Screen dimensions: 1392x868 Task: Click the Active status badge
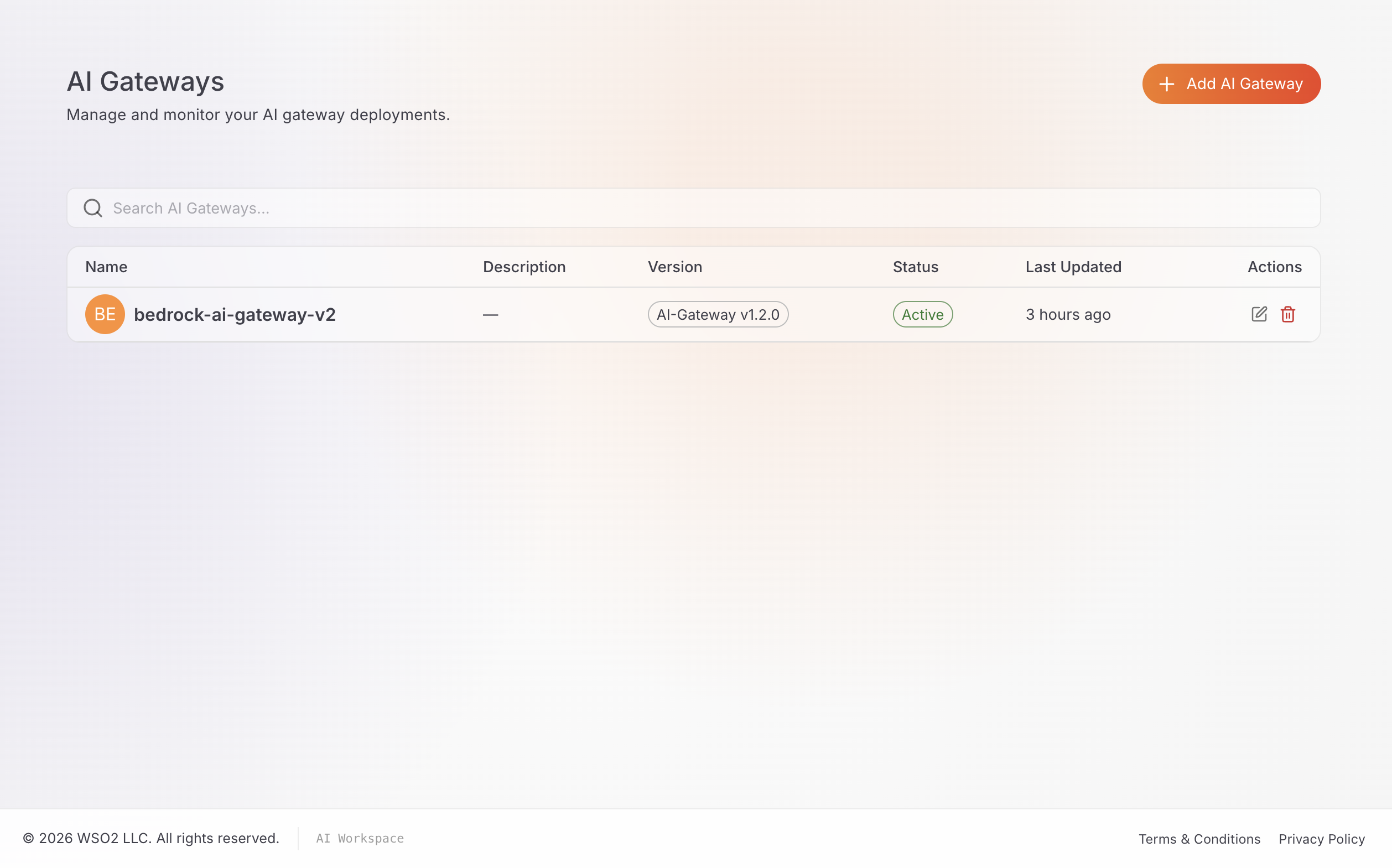tap(922, 314)
